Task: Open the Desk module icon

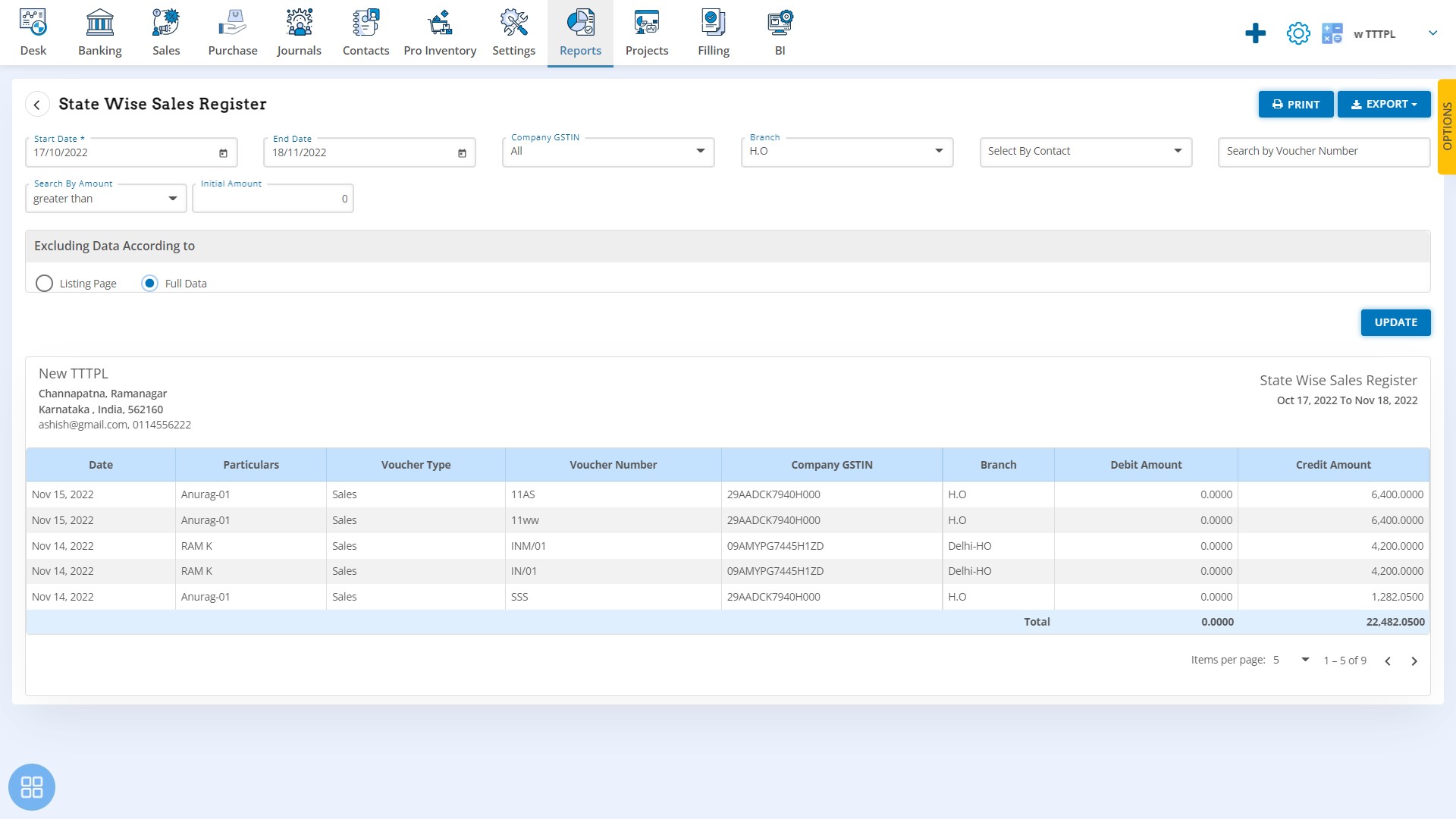Action: click(33, 33)
